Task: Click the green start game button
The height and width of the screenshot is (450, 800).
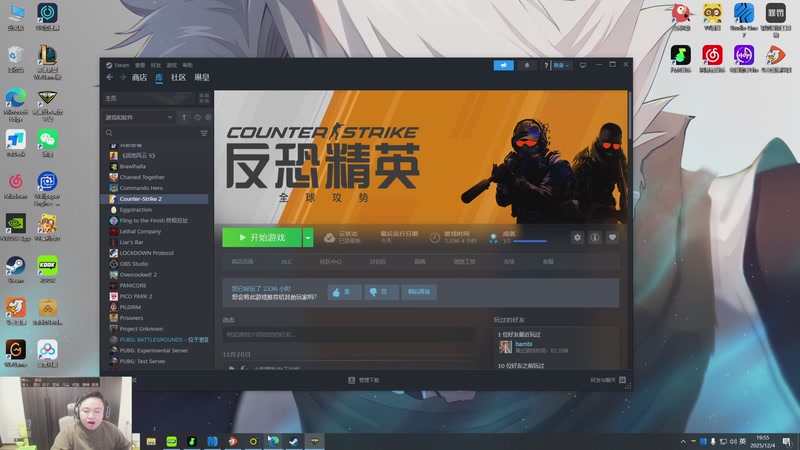Action: (x=262, y=237)
